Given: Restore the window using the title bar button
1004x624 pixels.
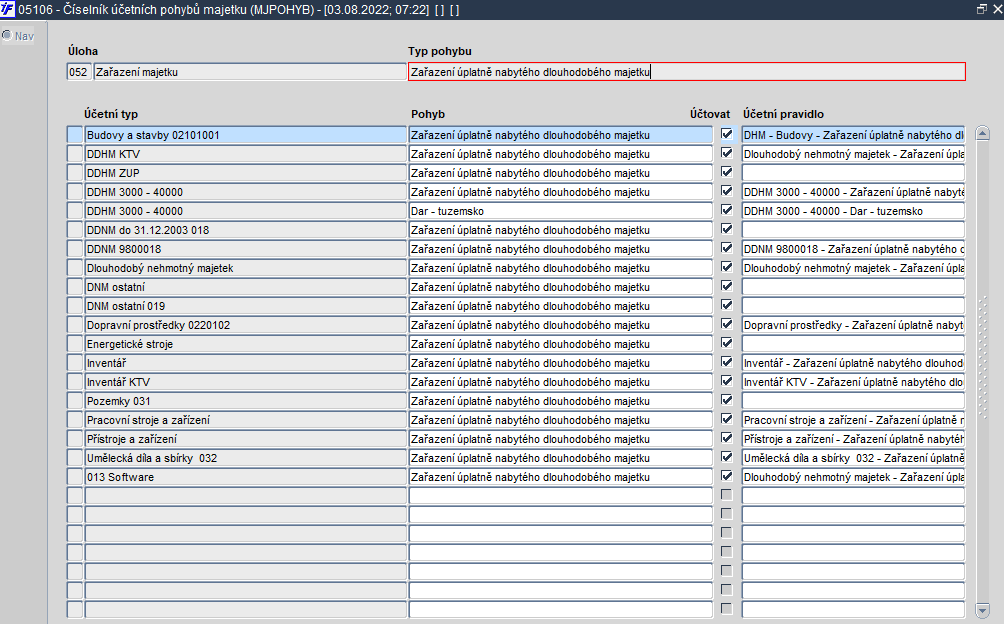Looking at the screenshot, I should click(982, 9).
